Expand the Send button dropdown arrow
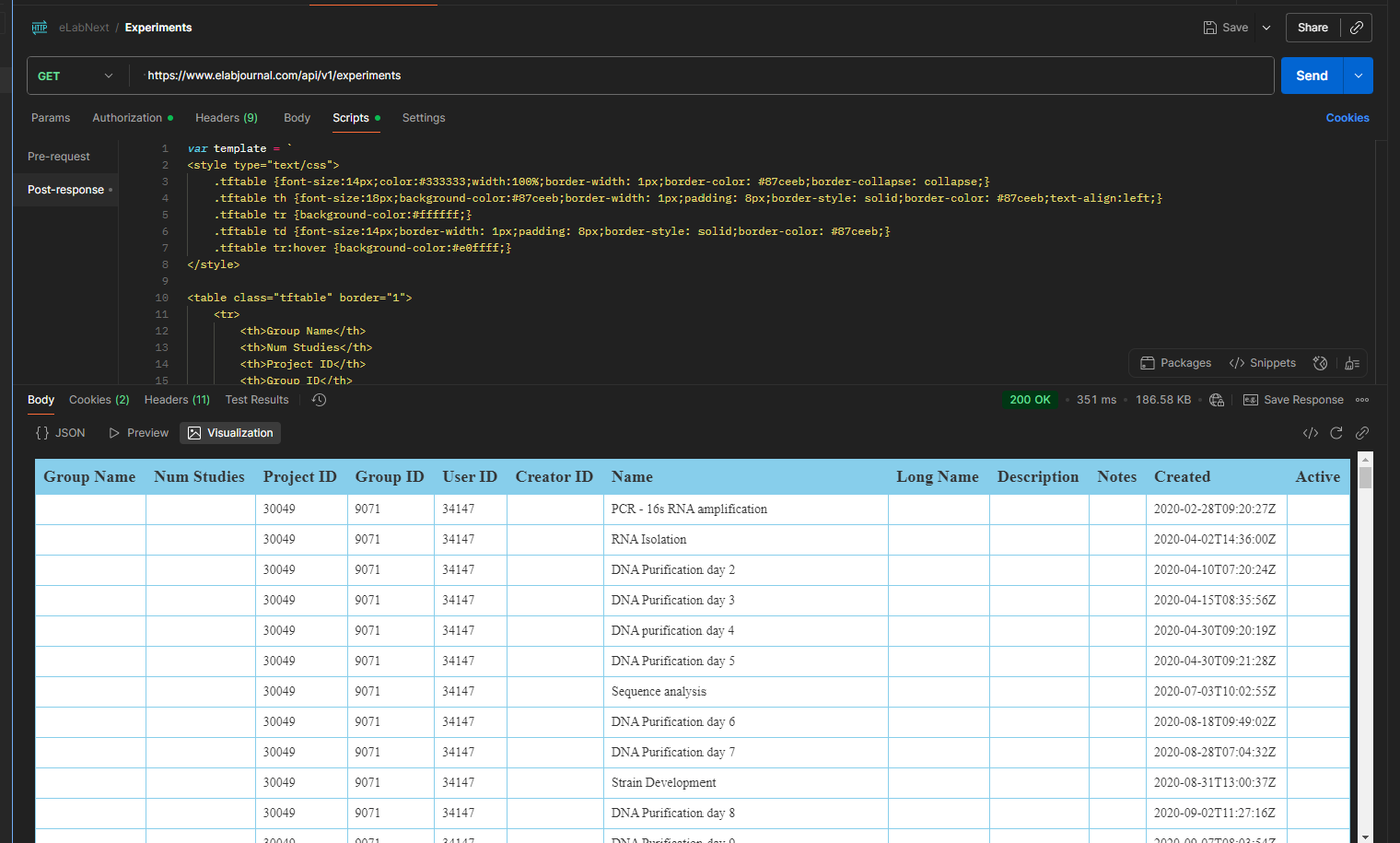Image resolution: width=1400 pixels, height=843 pixels. [1359, 76]
